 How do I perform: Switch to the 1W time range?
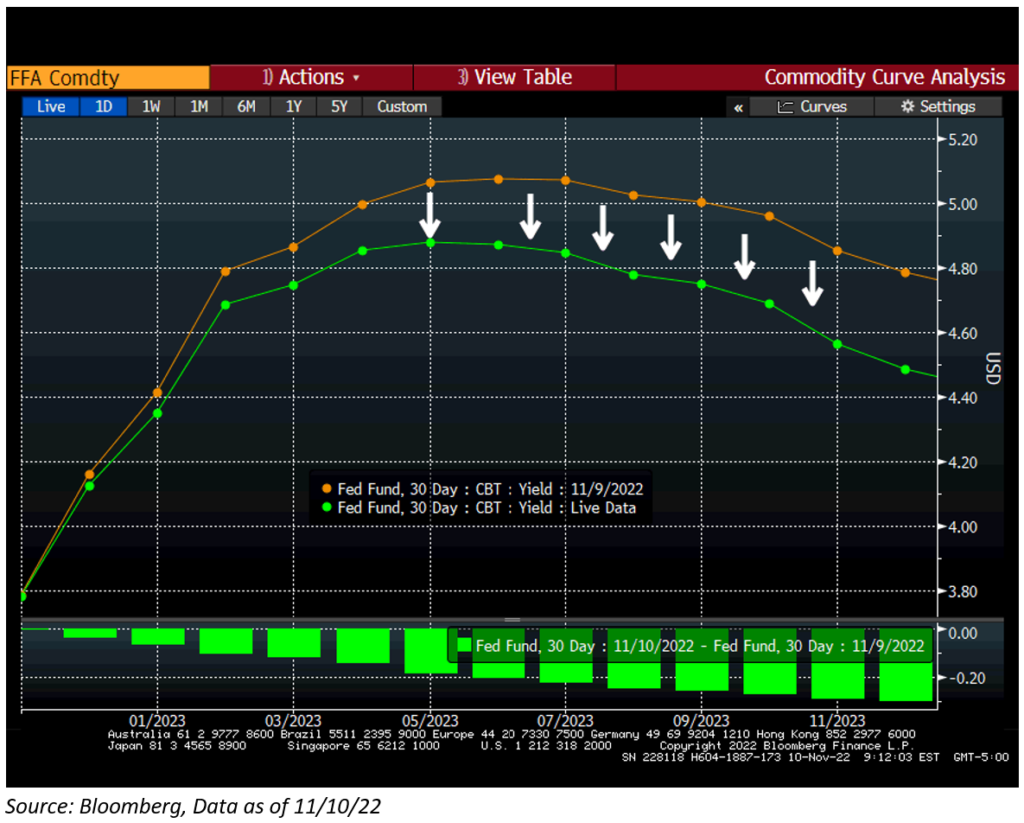(151, 107)
